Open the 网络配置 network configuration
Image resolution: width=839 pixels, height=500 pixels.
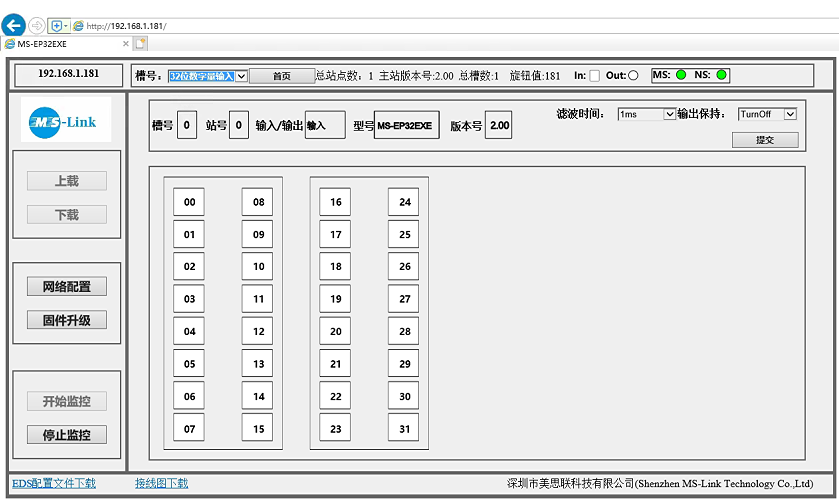coord(67,287)
